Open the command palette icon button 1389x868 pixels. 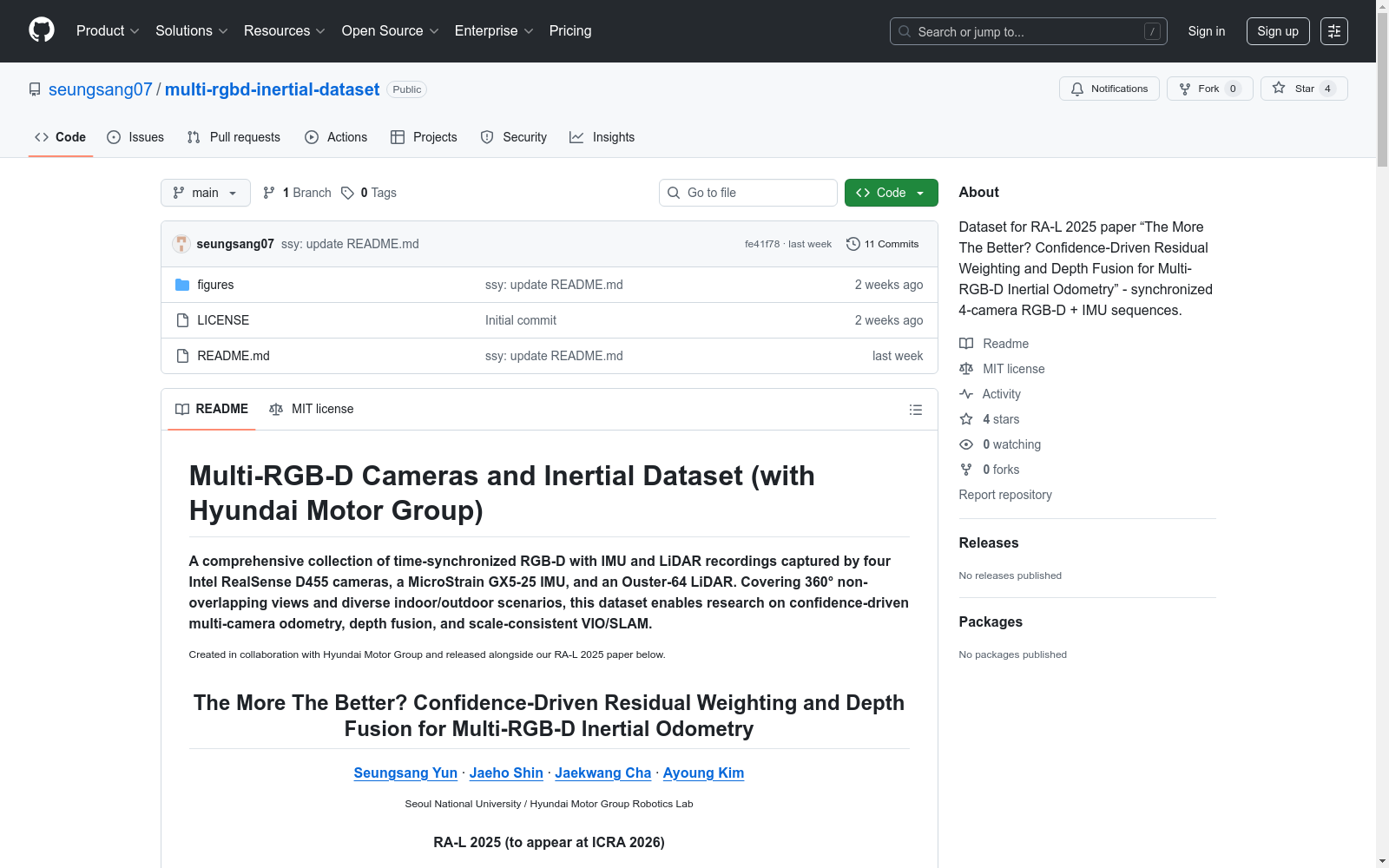pos(1334,31)
